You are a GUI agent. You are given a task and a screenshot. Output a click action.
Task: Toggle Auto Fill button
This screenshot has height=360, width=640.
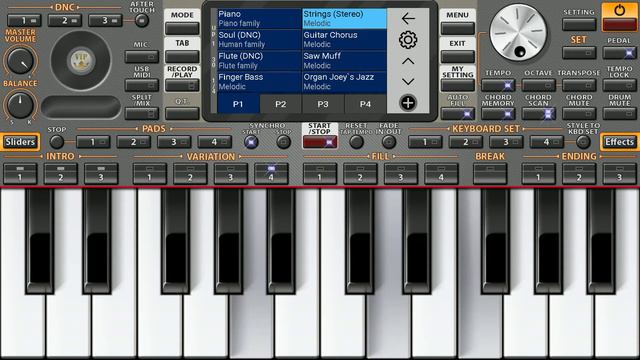click(457, 113)
